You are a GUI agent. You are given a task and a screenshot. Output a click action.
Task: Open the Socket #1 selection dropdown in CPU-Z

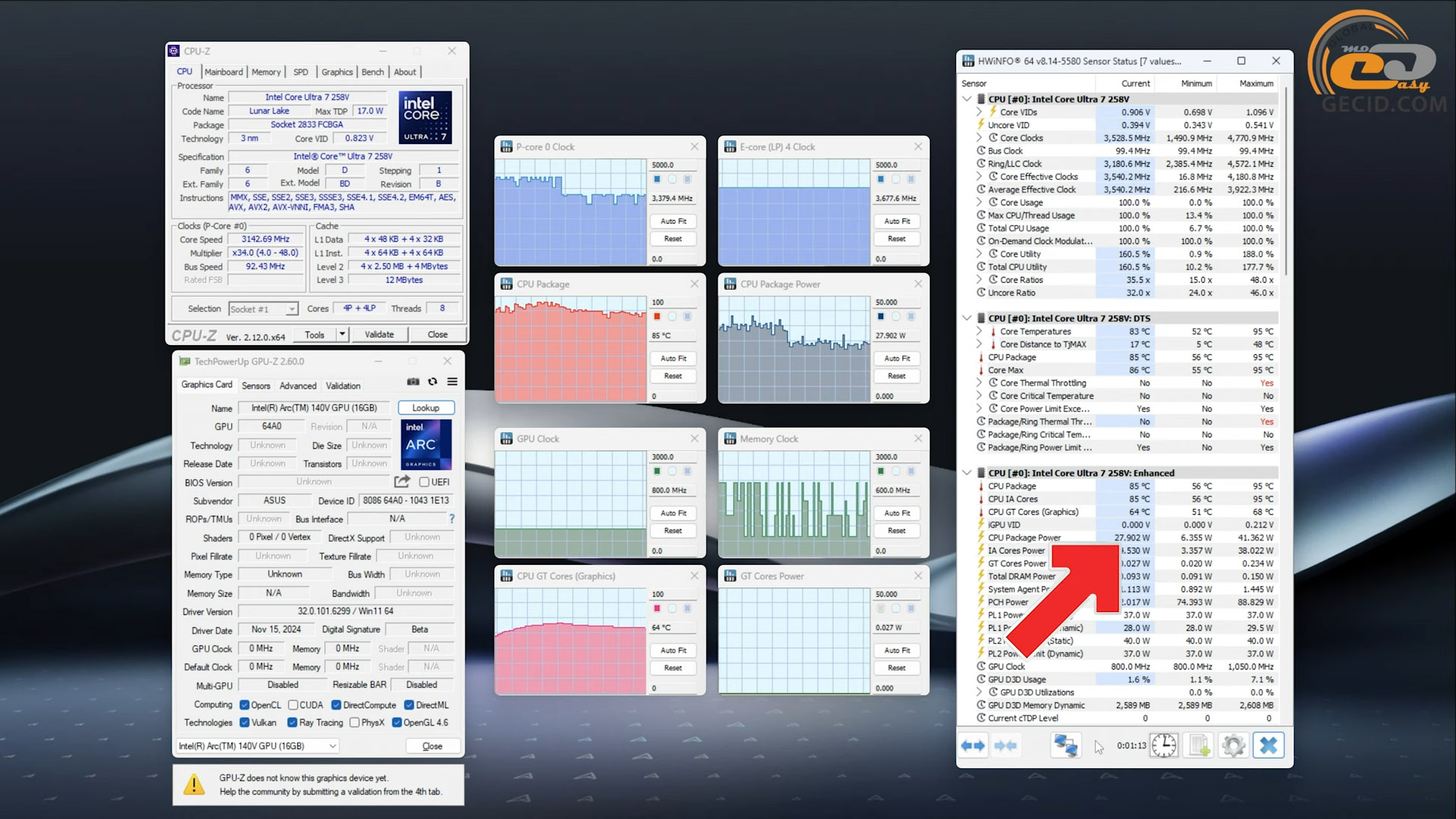[292, 309]
